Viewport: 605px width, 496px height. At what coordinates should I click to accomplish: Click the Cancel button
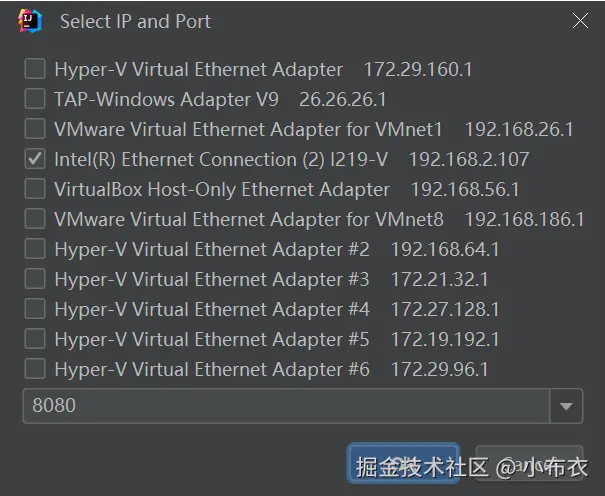click(530, 464)
